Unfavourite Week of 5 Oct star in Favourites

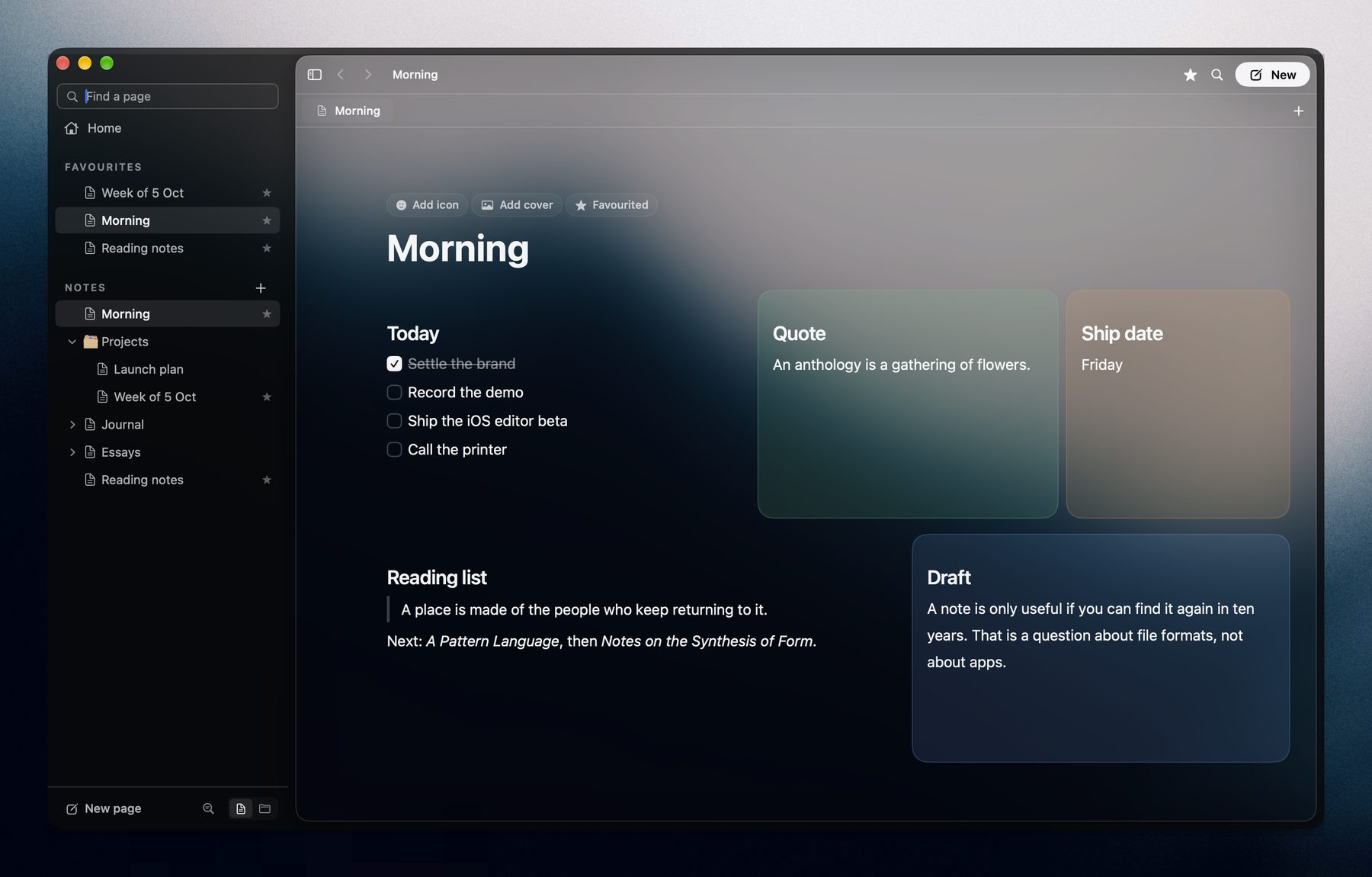point(267,193)
